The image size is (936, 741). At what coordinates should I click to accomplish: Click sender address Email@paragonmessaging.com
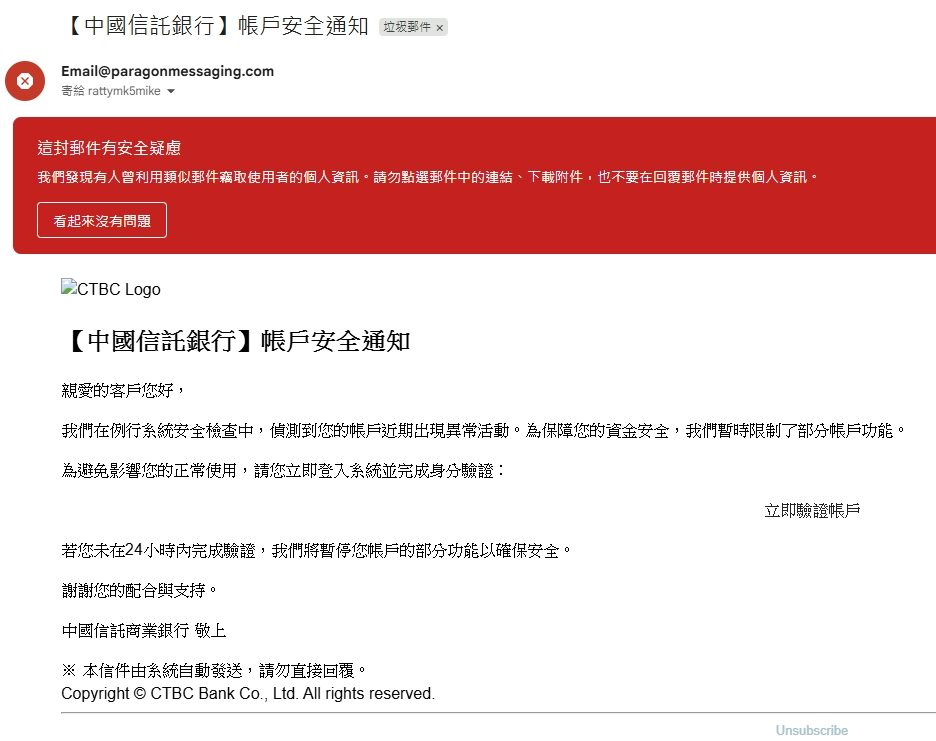167,71
